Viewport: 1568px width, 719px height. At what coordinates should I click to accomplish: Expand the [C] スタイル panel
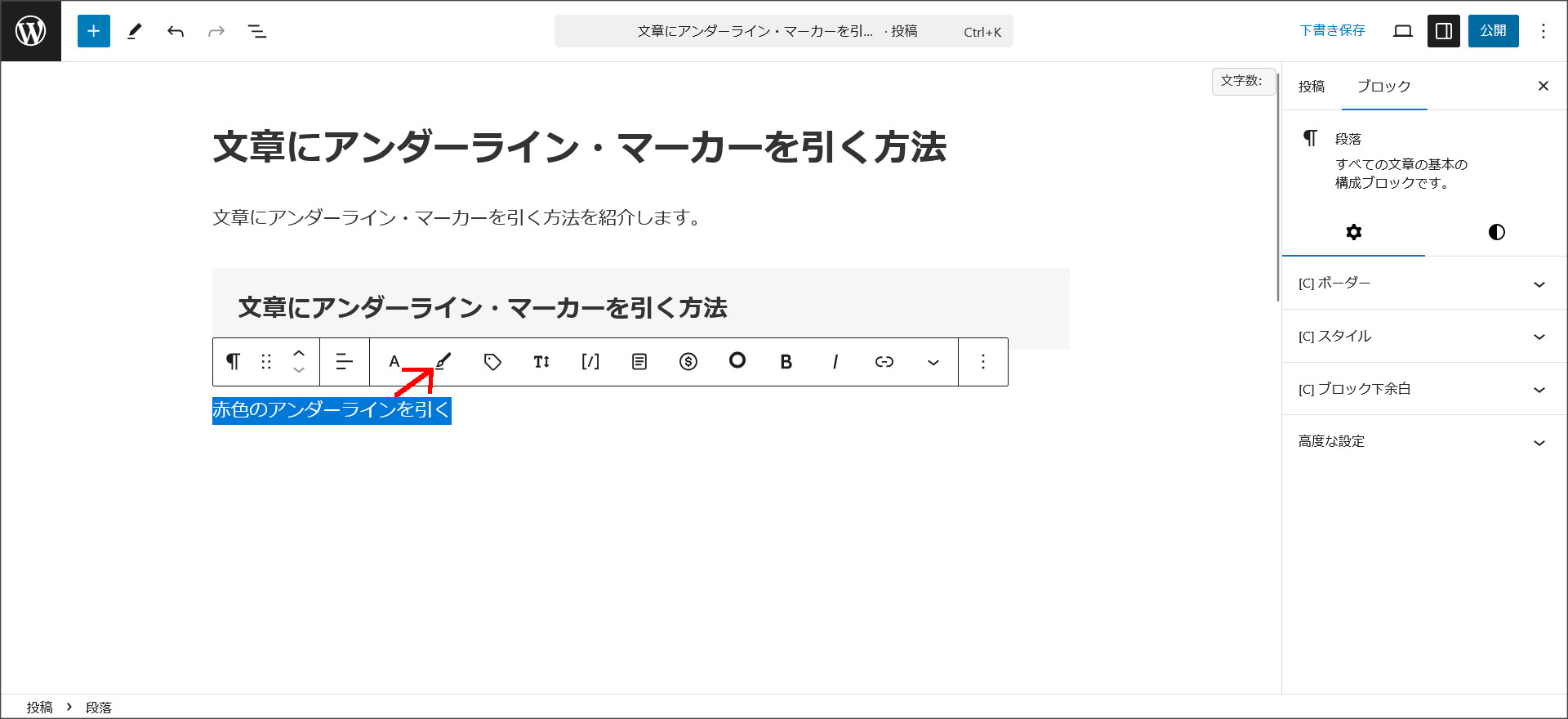(x=1421, y=337)
